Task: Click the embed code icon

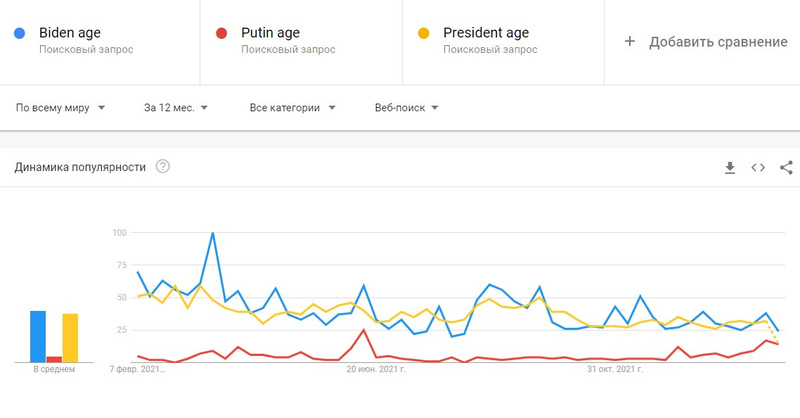Action: [x=758, y=167]
